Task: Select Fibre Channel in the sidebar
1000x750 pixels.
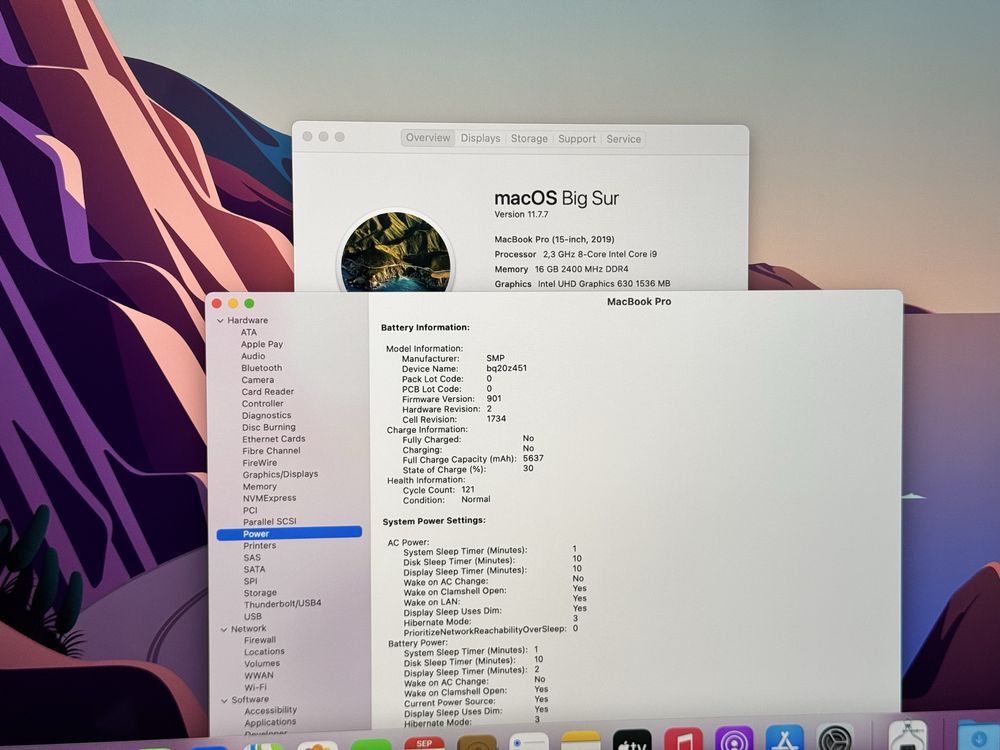Action: 271,451
